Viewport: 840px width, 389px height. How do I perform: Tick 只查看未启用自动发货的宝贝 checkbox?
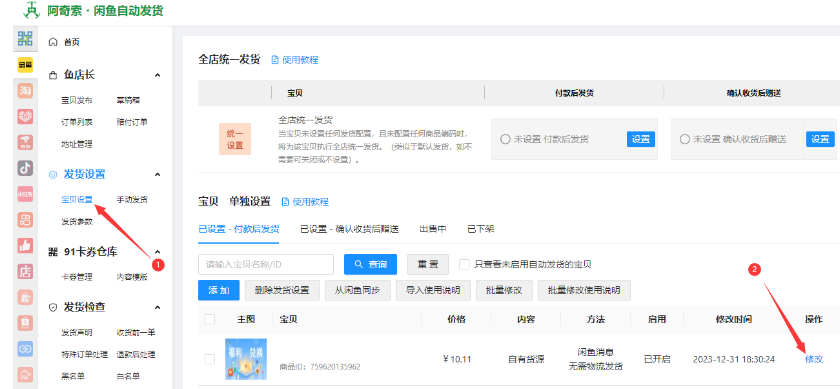(x=464, y=264)
